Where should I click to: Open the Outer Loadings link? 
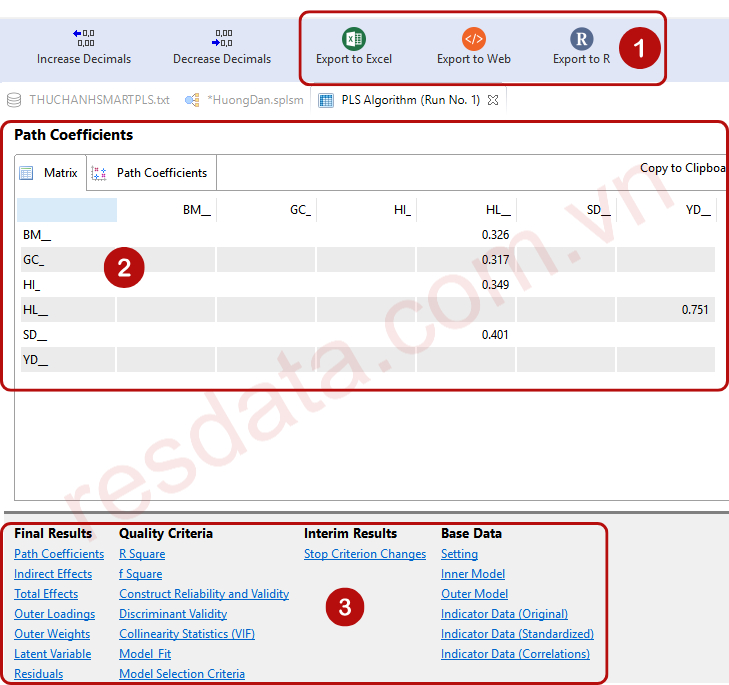coord(55,614)
